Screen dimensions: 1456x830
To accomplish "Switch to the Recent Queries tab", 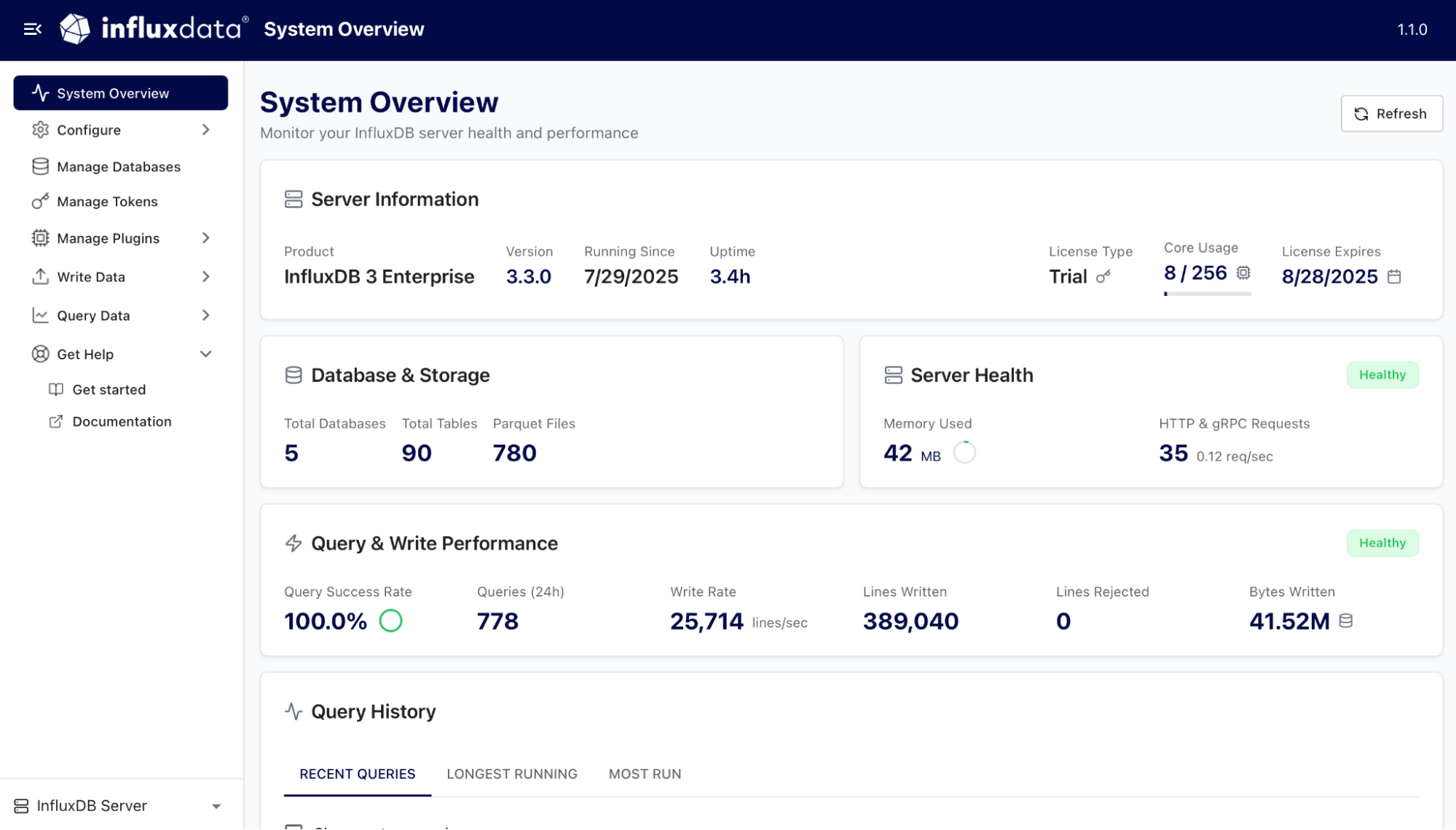I will point(358,774).
